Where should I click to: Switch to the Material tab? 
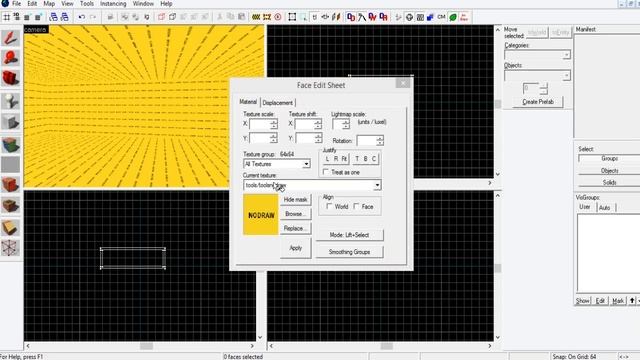pos(248,102)
